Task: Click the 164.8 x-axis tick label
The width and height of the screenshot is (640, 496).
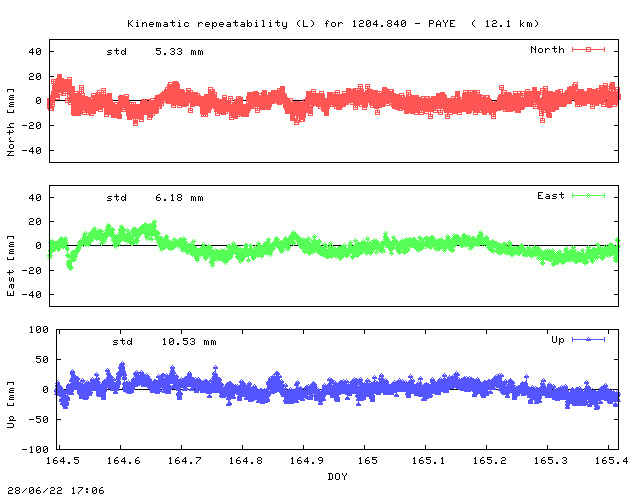Action: (246, 461)
